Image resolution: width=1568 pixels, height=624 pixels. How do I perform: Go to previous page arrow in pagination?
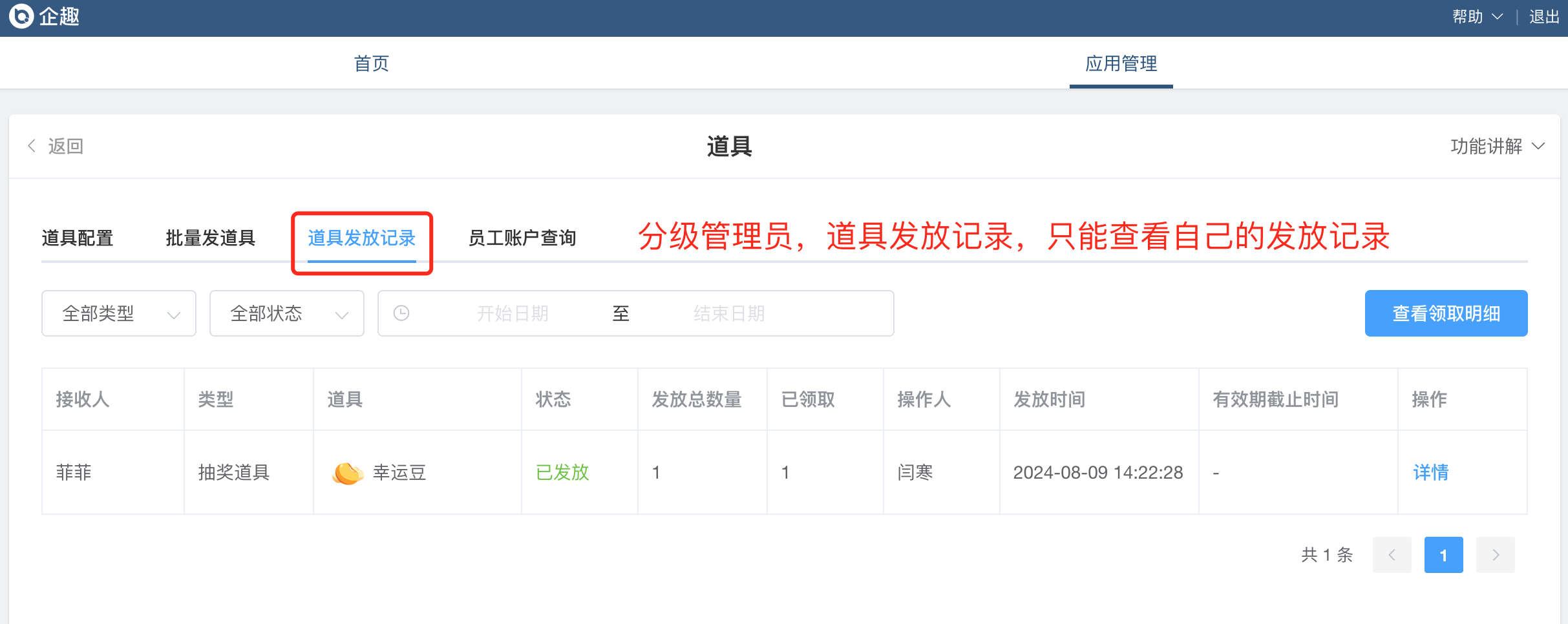[1392, 555]
